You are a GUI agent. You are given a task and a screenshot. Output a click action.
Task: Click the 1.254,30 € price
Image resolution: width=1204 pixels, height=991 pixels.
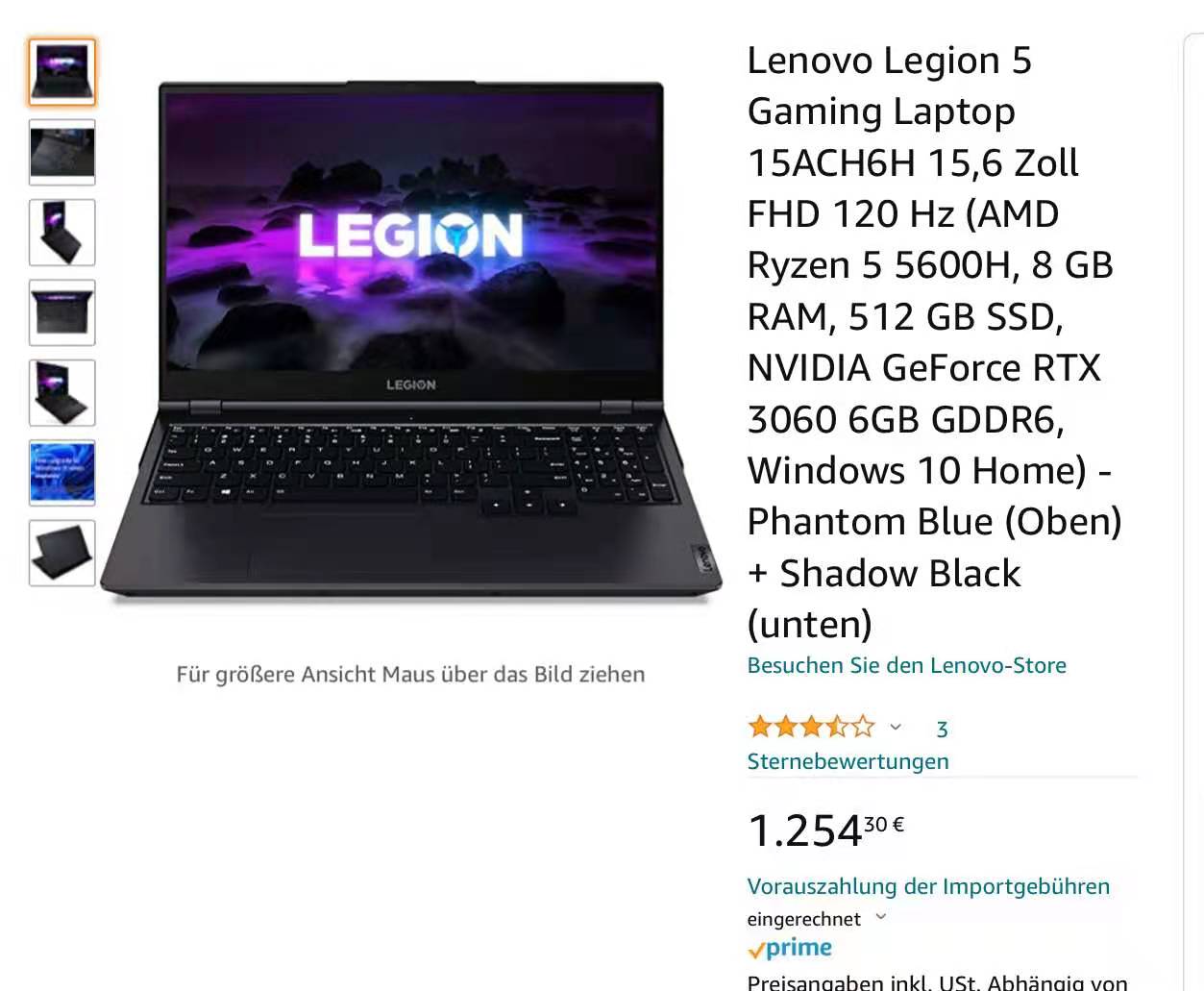825,830
